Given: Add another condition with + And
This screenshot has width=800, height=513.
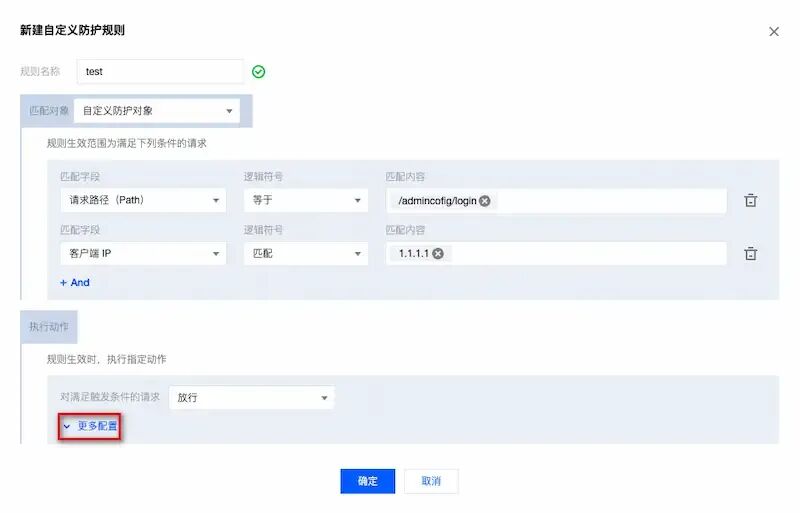Looking at the screenshot, I should [75, 283].
